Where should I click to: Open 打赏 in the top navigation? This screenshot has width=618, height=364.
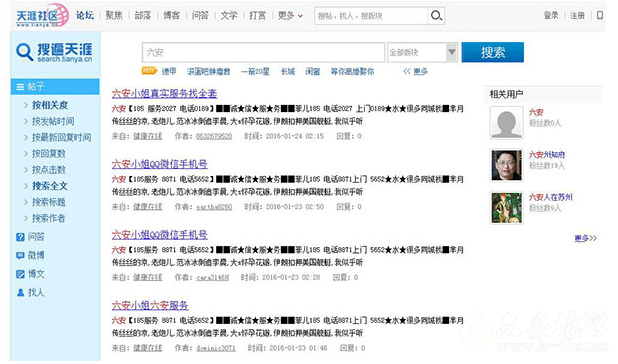point(257,16)
